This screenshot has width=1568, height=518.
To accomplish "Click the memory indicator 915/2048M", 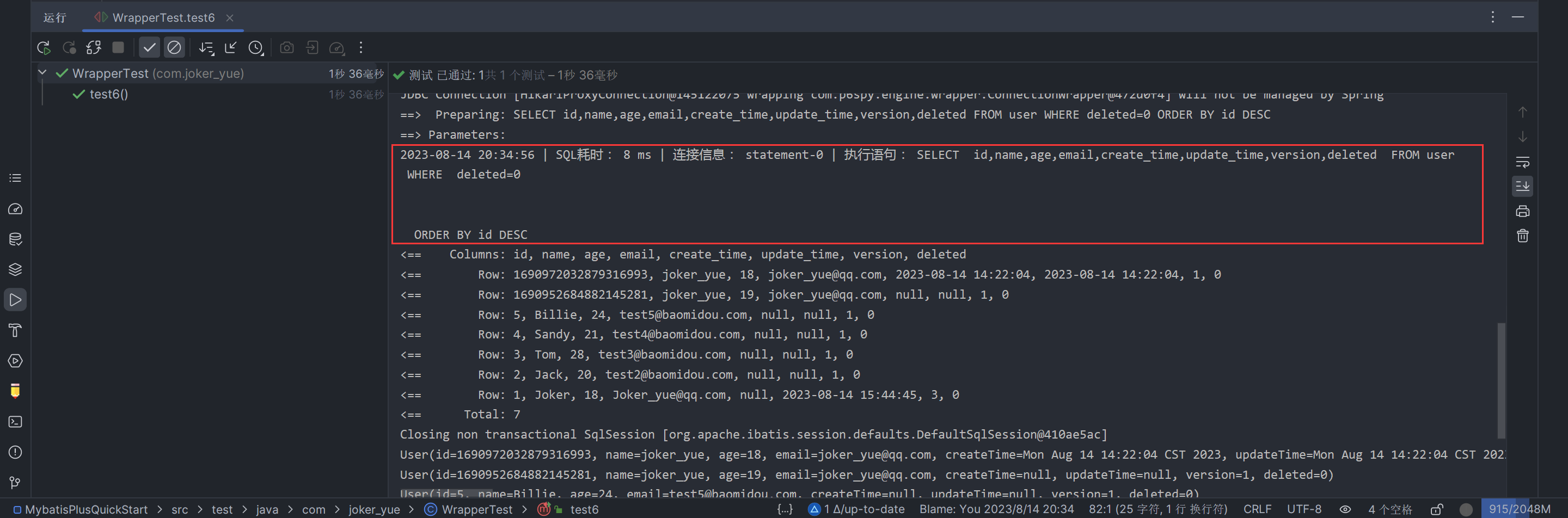I will tap(1520, 509).
